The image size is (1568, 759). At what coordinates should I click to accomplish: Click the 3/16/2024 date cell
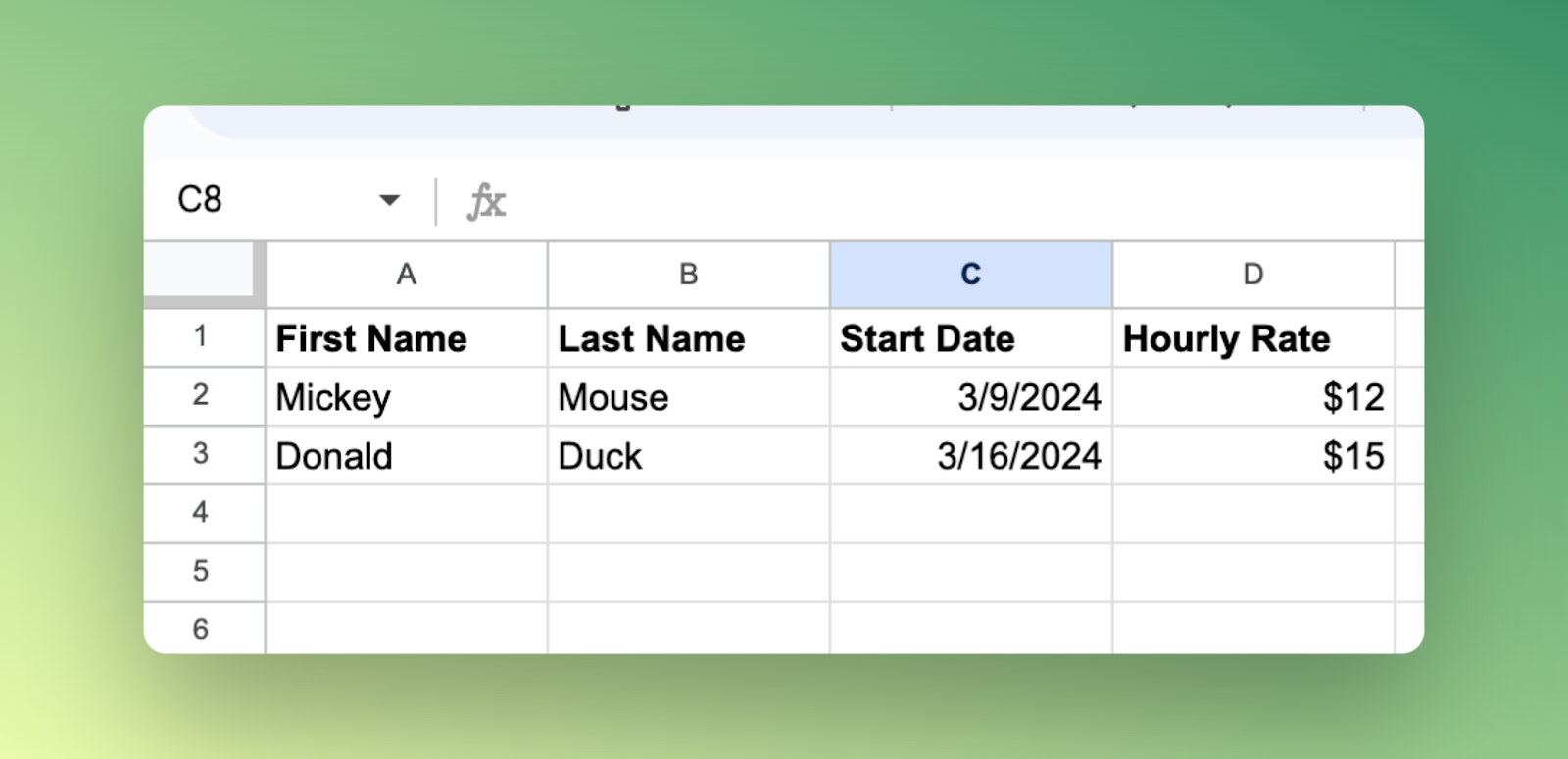point(971,456)
